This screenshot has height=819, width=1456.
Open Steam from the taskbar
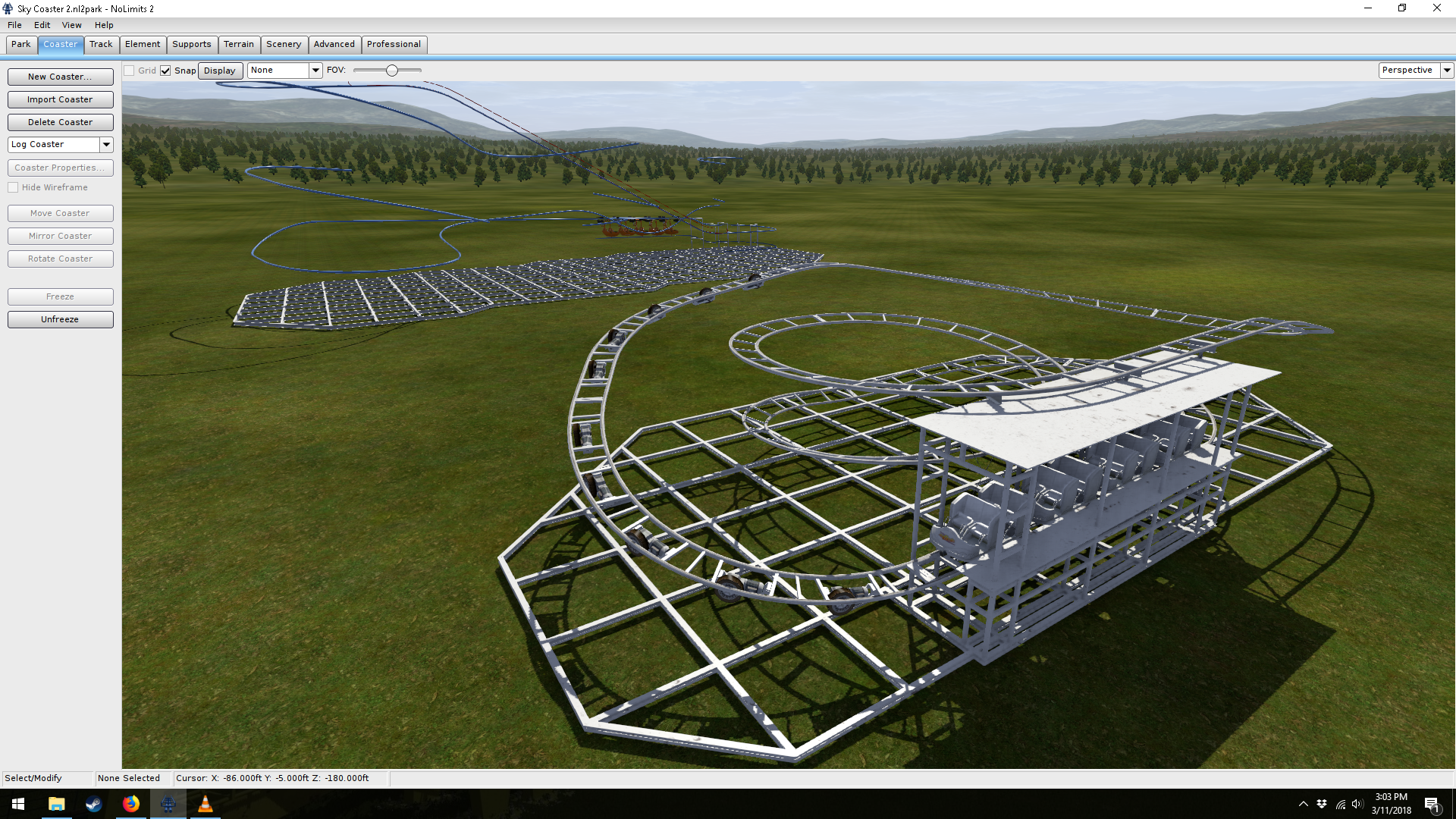(x=93, y=804)
